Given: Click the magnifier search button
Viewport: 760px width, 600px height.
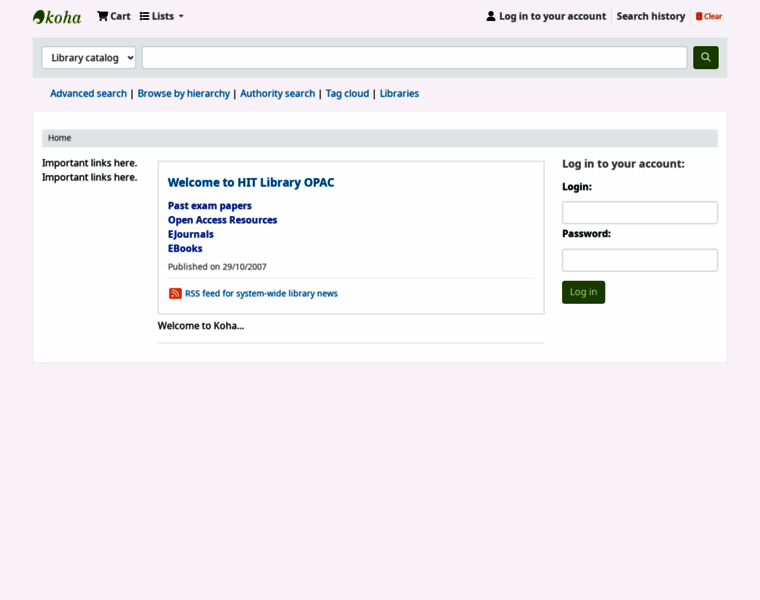Looking at the screenshot, I should 706,58.
